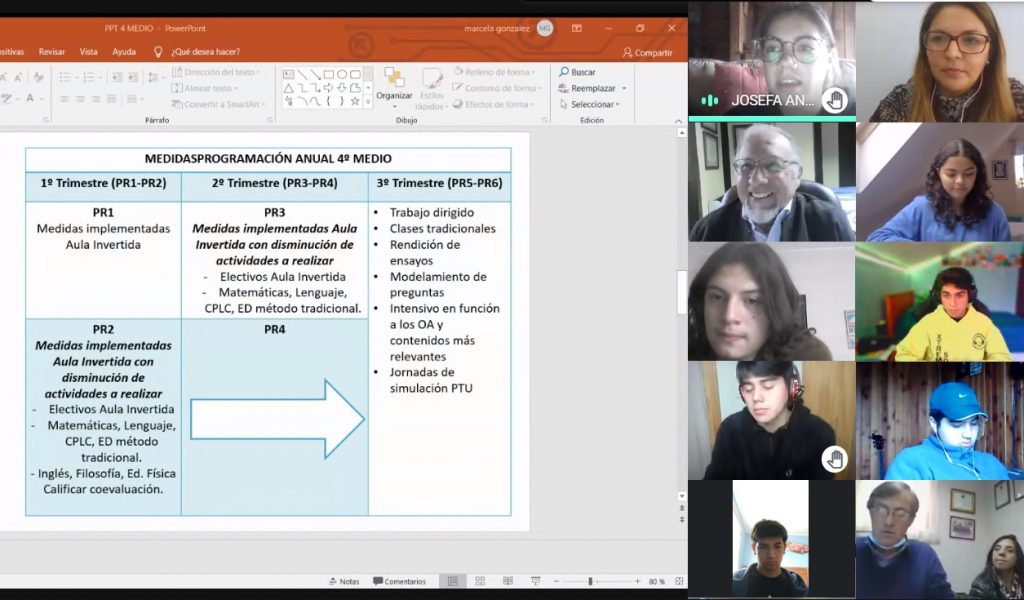1024x600 pixels.
Task: Click the Clear Formatting icon
Action: [39, 77]
